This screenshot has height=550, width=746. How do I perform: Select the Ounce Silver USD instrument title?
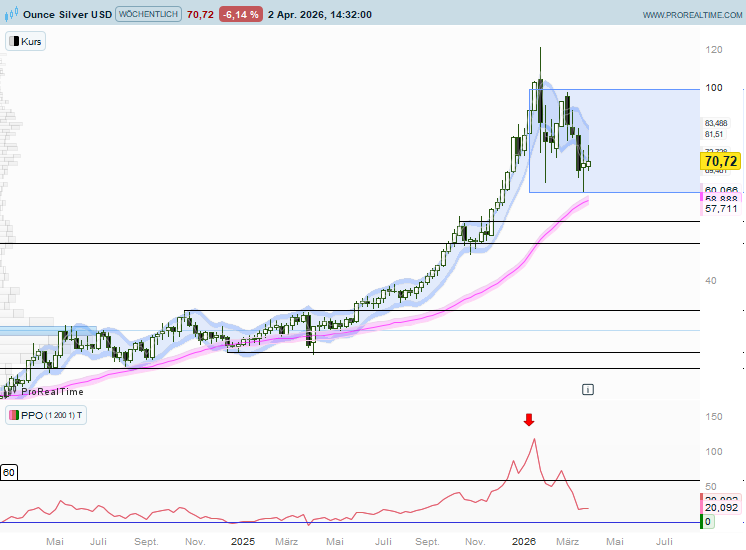66,15
